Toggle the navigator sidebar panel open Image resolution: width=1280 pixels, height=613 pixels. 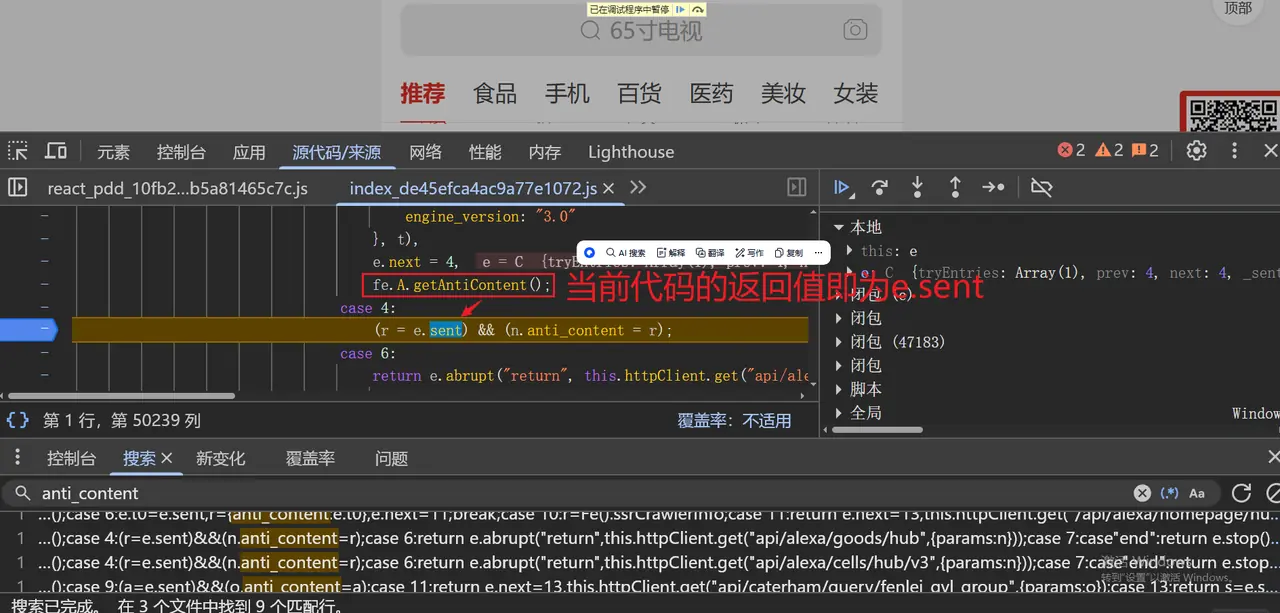15,187
